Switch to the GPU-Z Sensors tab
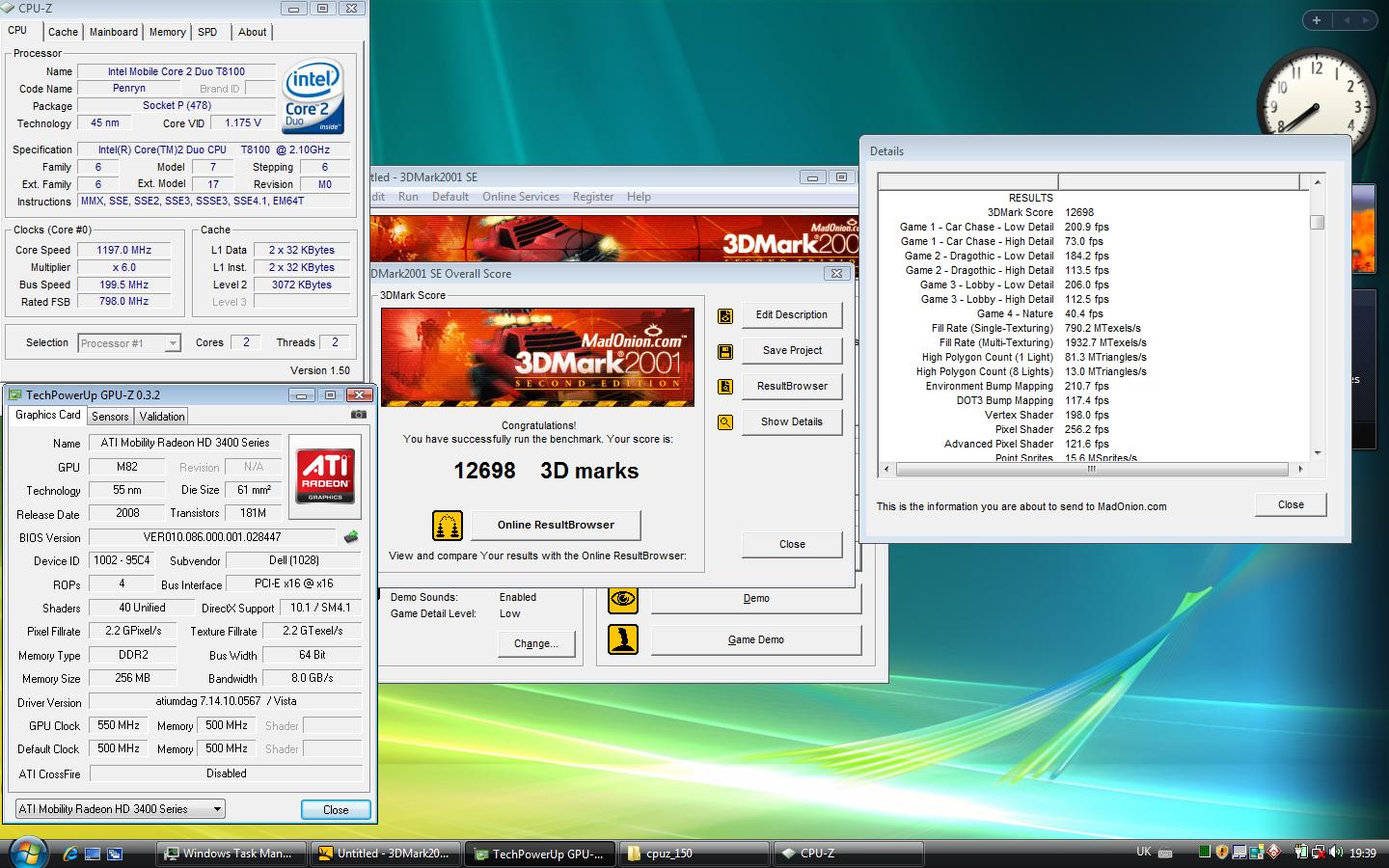The width and height of the screenshot is (1389, 868). 110,417
